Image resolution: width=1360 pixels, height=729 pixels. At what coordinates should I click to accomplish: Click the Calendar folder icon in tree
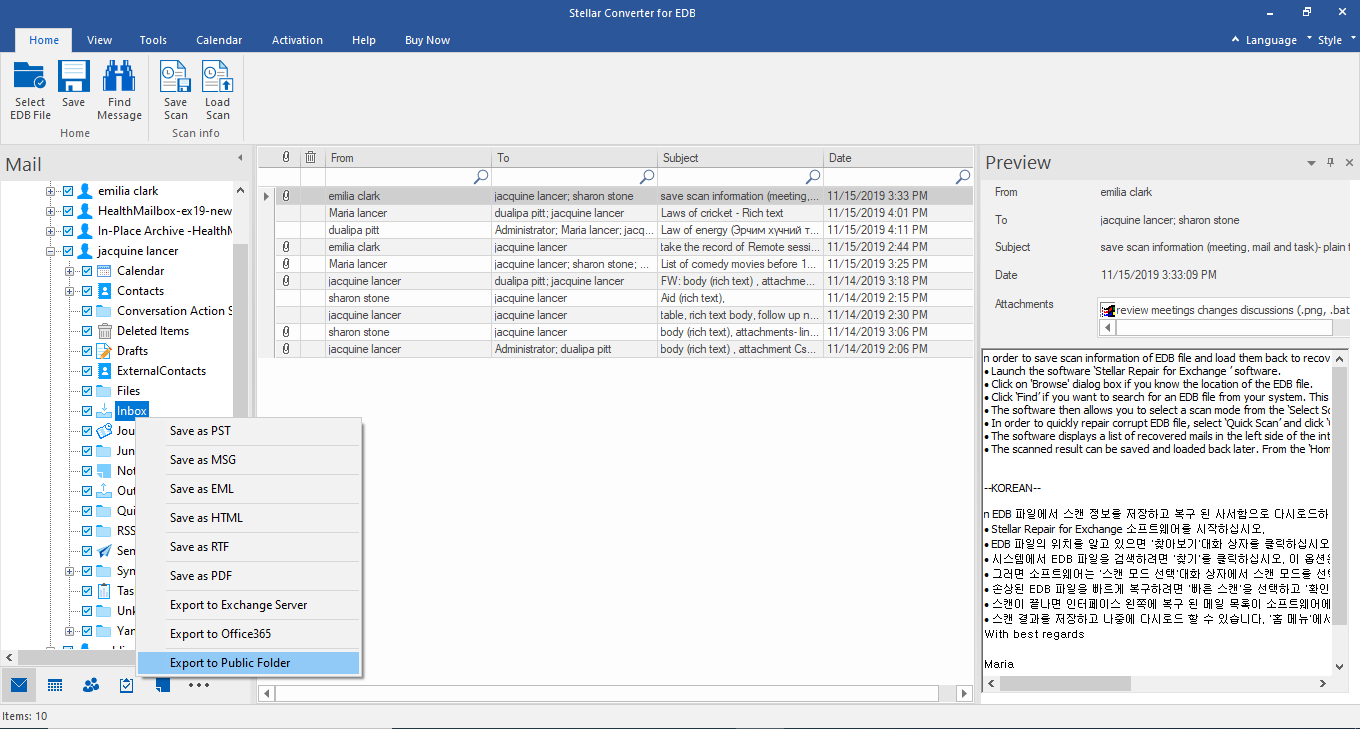[104, 271]
